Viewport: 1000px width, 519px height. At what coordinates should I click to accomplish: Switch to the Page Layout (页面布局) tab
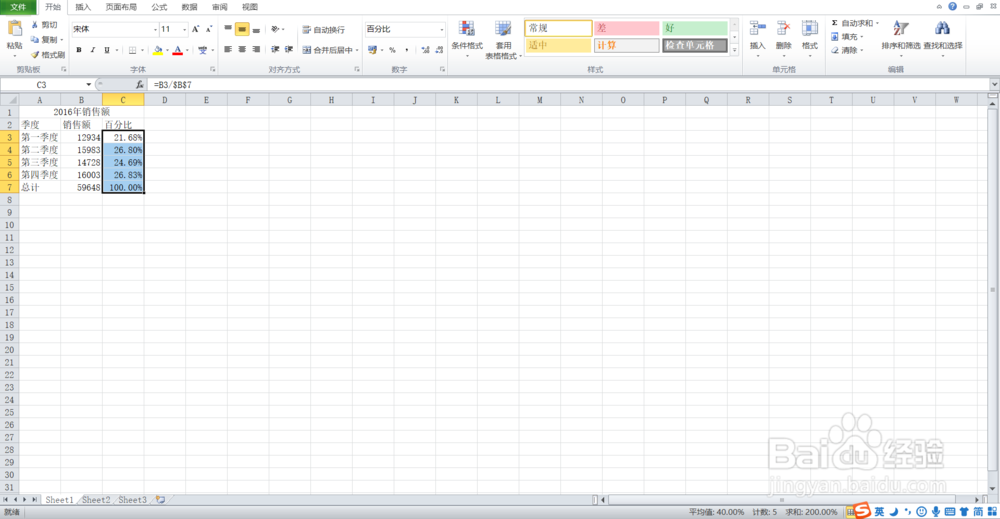pos(121,7)
